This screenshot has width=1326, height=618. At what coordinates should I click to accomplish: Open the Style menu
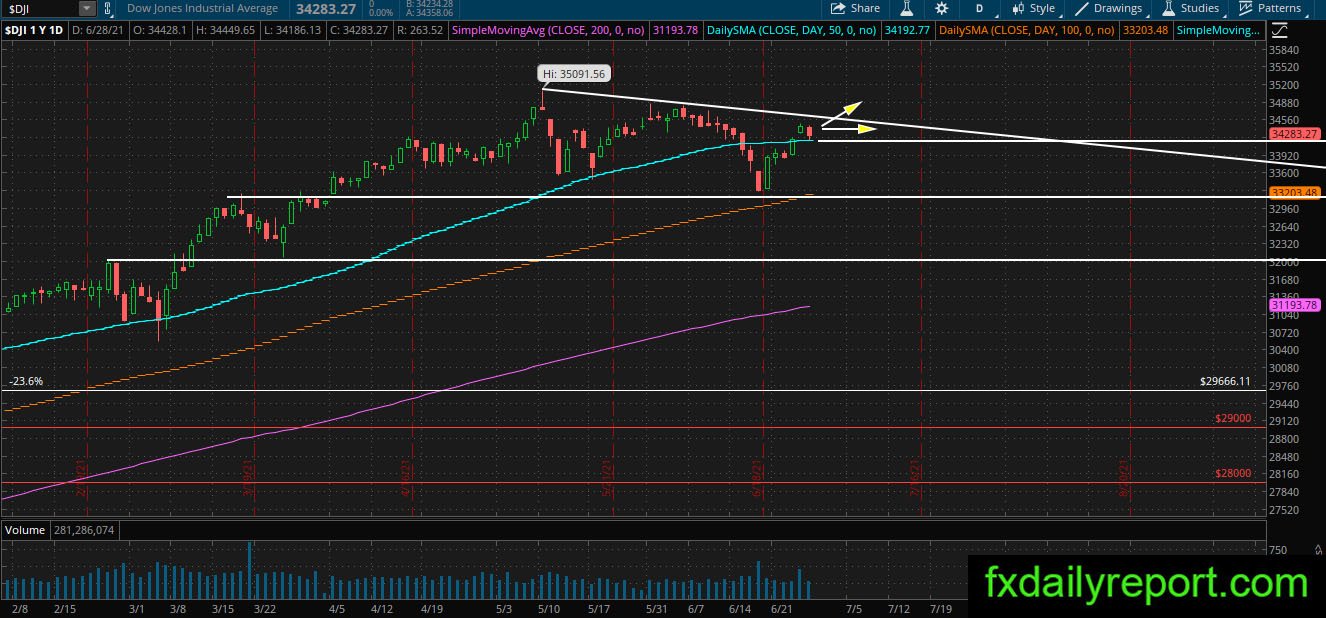click(1034, 8)
